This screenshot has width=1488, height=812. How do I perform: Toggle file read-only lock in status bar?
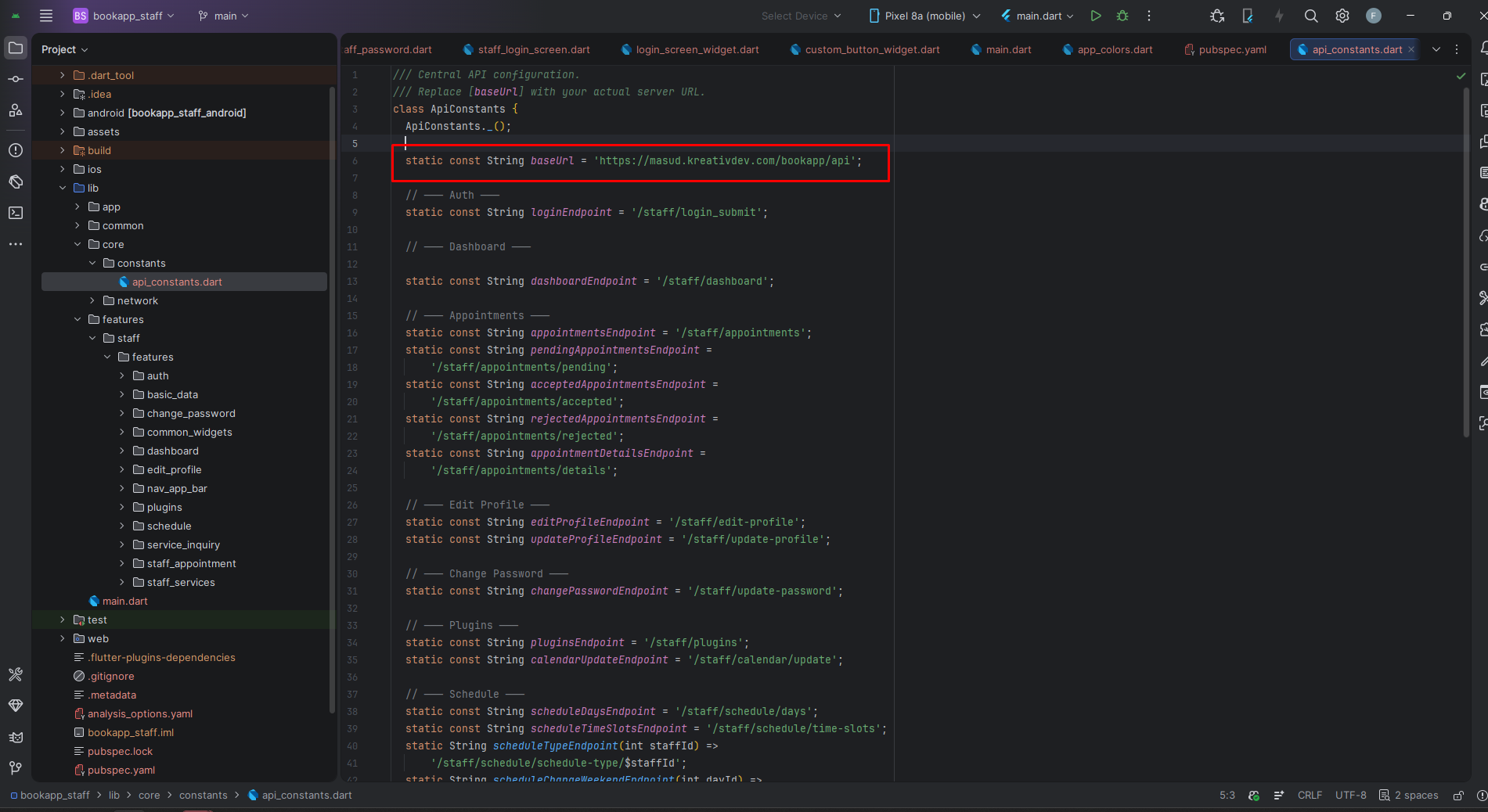[1458, 796]
